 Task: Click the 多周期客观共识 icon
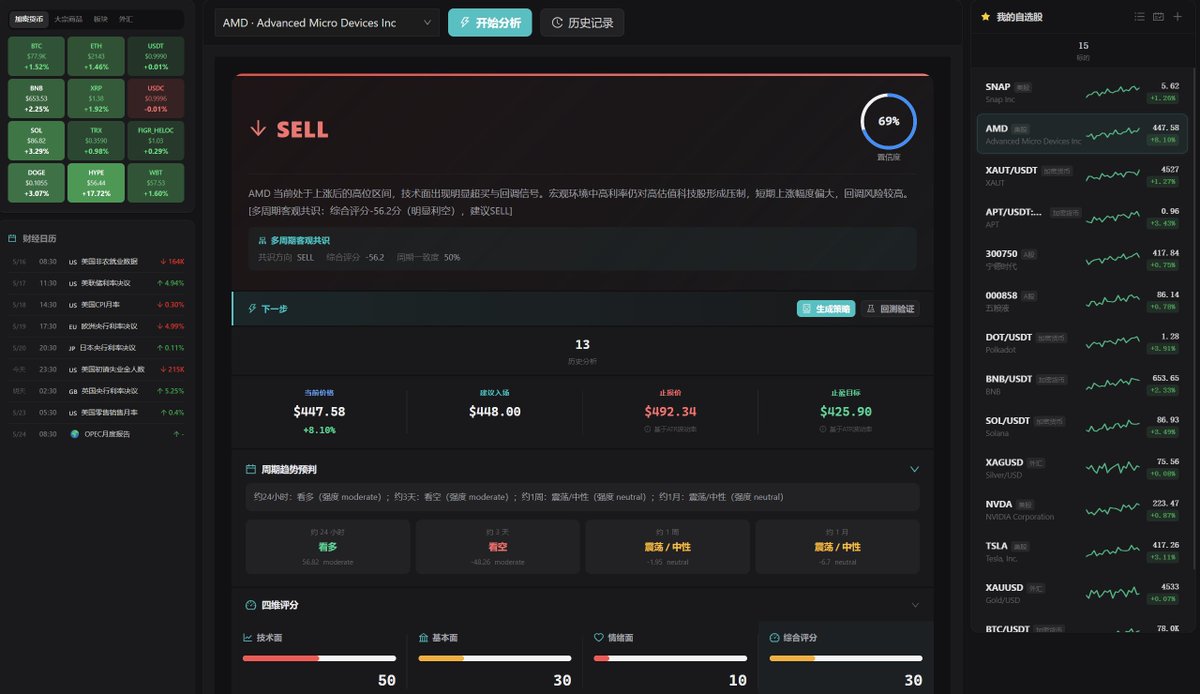click(262, 241)
